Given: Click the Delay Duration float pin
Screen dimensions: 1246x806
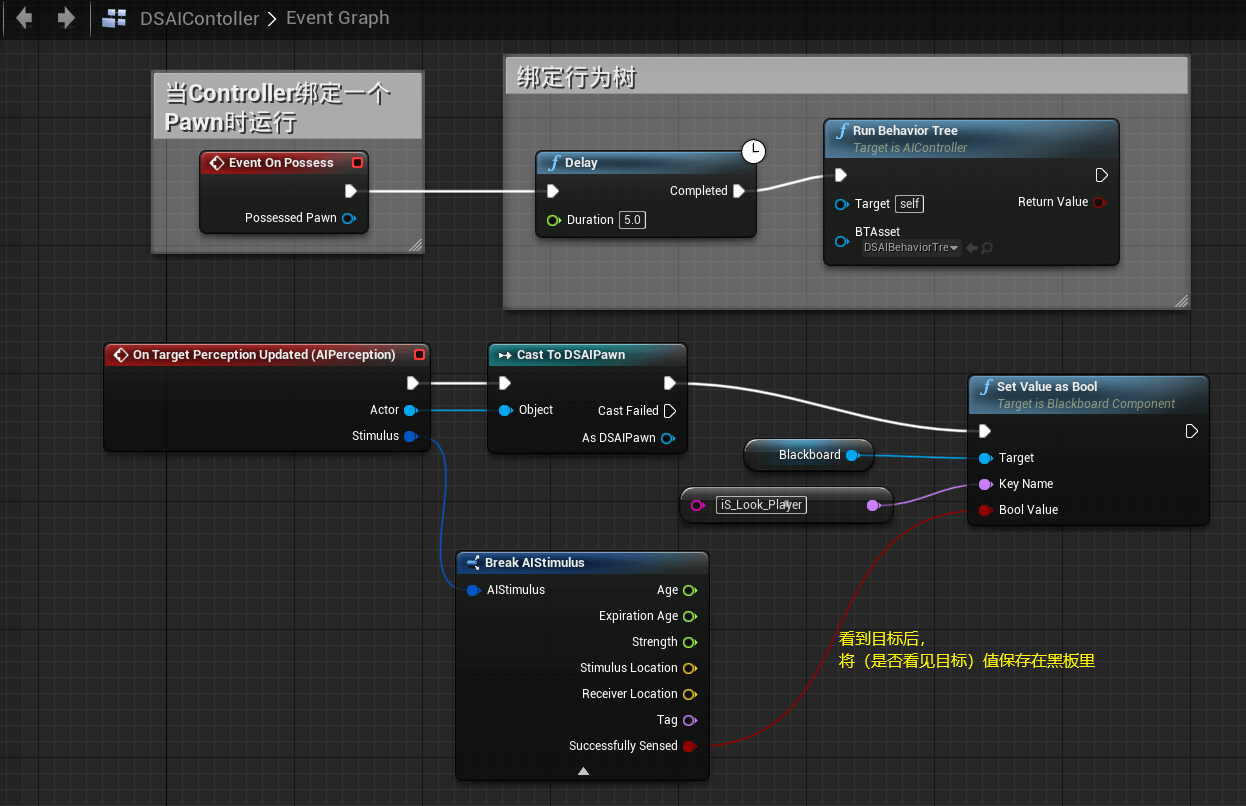Looking at the screenshot, I should [x=553, y=220].
